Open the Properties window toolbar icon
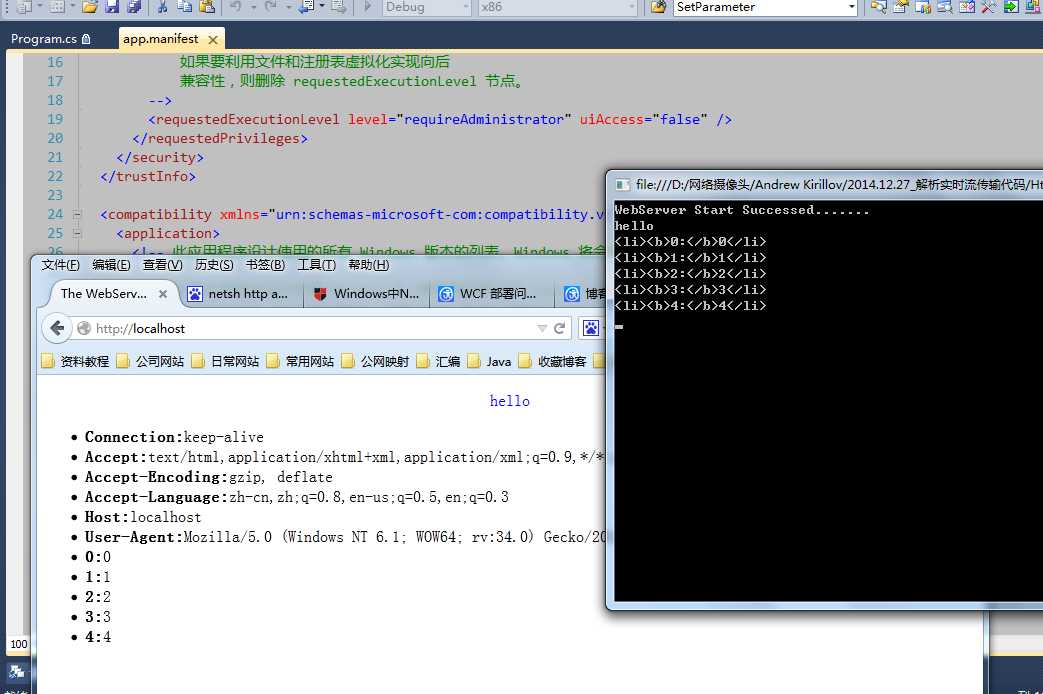The image size is (1043, 694). tap(901, 7)
